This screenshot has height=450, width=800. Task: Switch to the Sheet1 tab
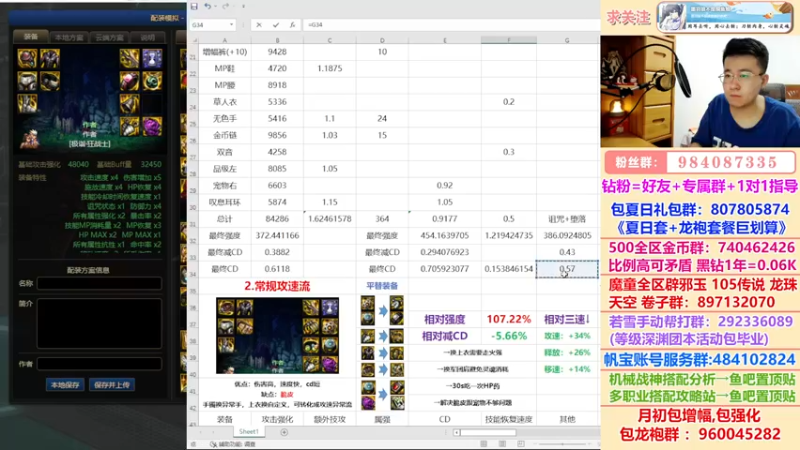[x=248, y=432]
